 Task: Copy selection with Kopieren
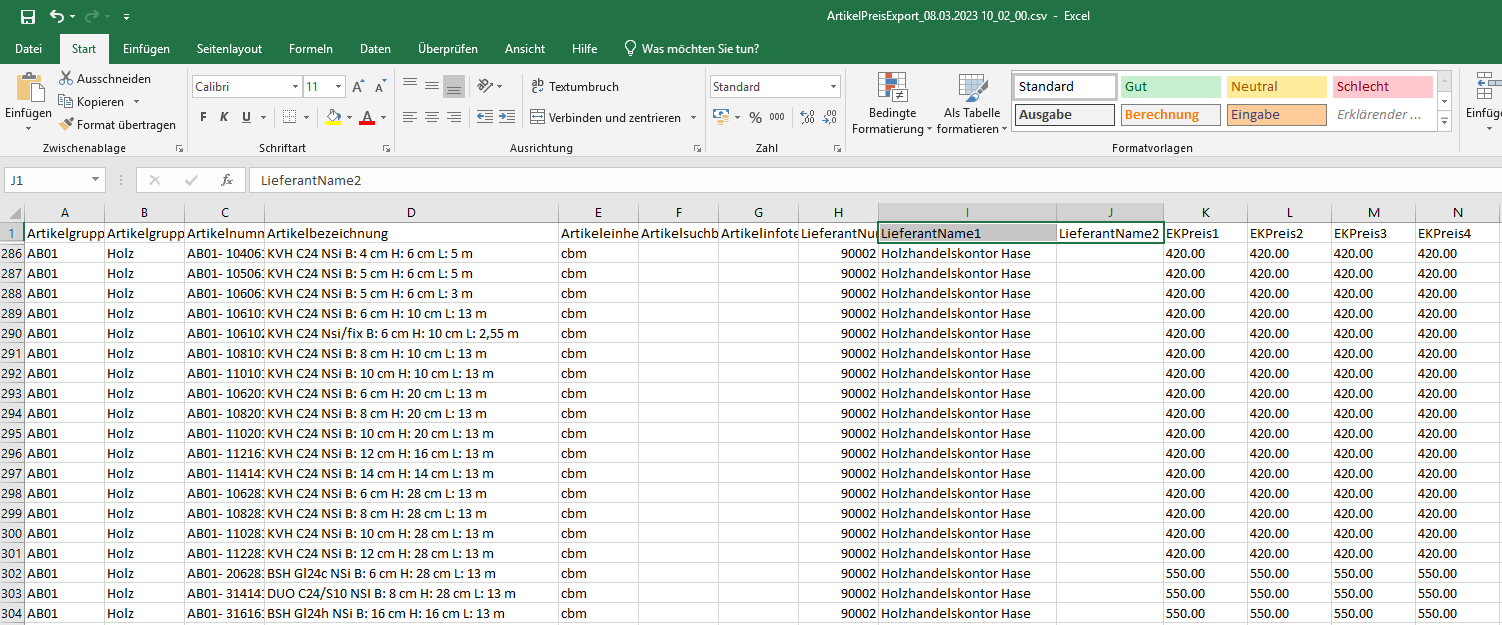(91, 102)
